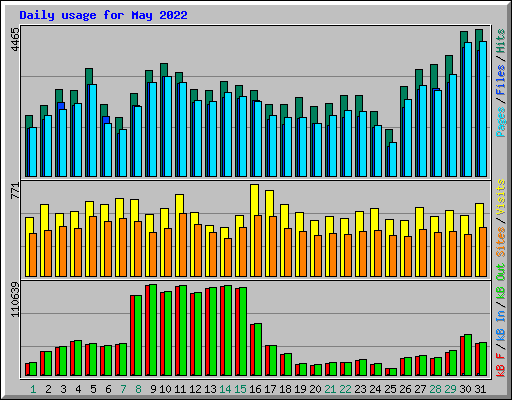The image size is (512, 400).
Task: Click the orange sites bar for day 5
Action: (93, 246)
